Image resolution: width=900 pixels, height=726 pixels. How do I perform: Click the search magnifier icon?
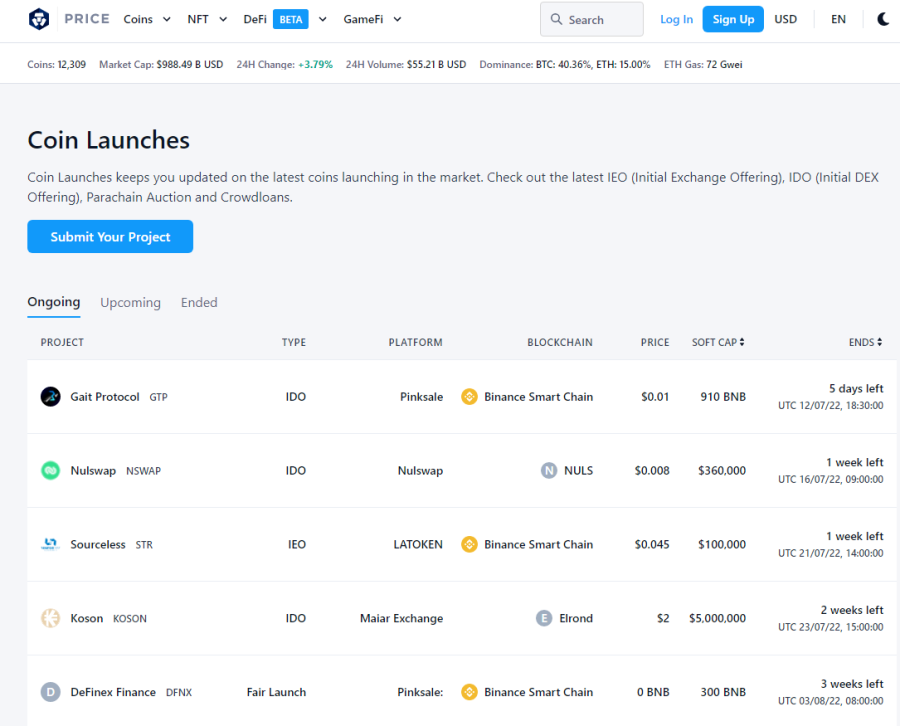tap(556, 19)
